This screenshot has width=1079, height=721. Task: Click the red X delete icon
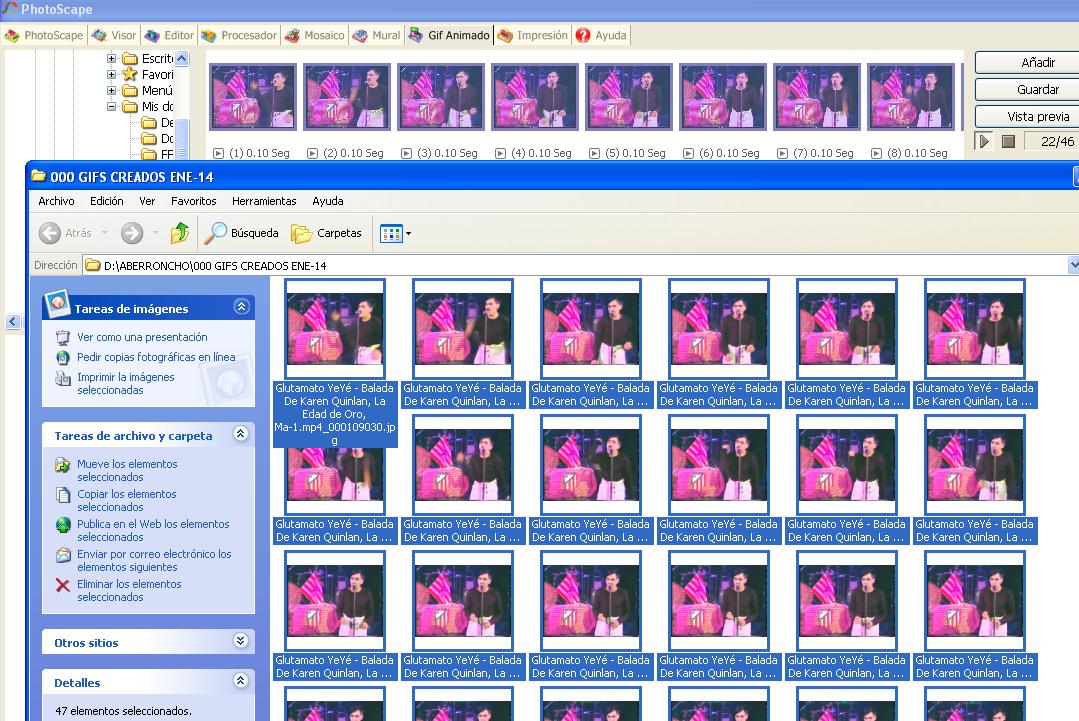click(63, 585)
